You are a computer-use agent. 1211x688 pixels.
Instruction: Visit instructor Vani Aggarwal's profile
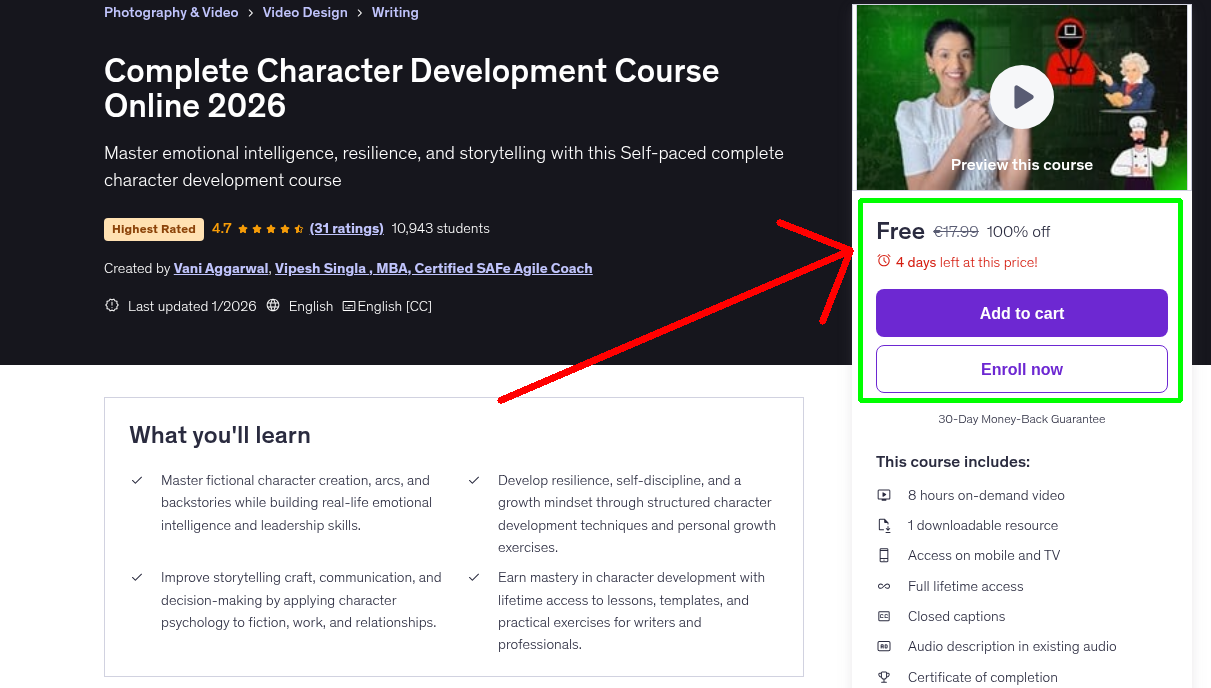(x=220, y=268)
